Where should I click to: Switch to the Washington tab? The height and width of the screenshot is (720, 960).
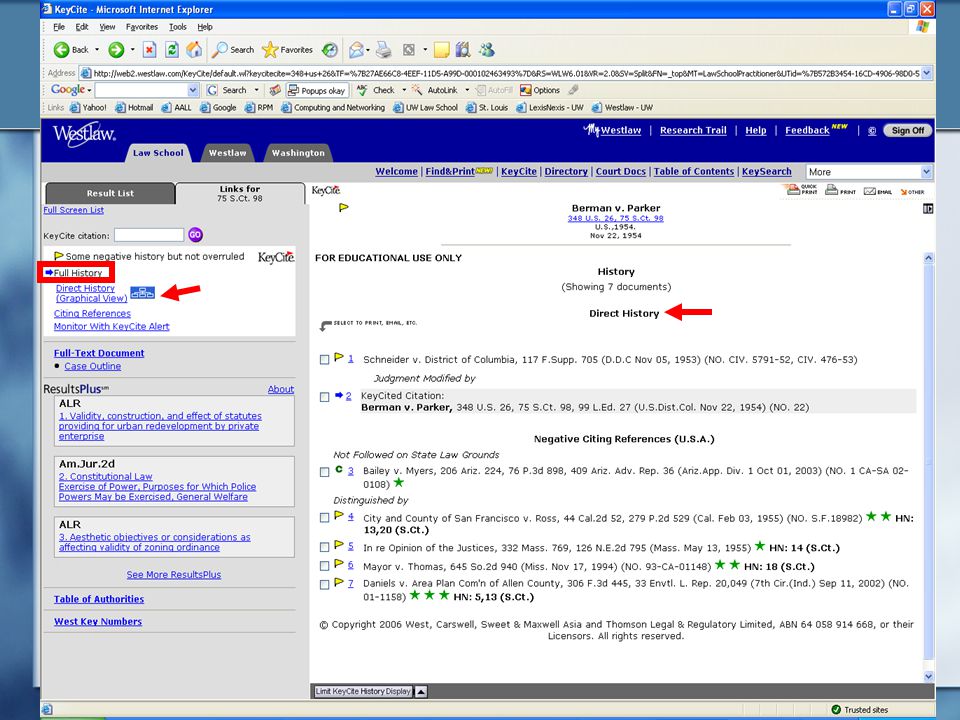(298, 153)
